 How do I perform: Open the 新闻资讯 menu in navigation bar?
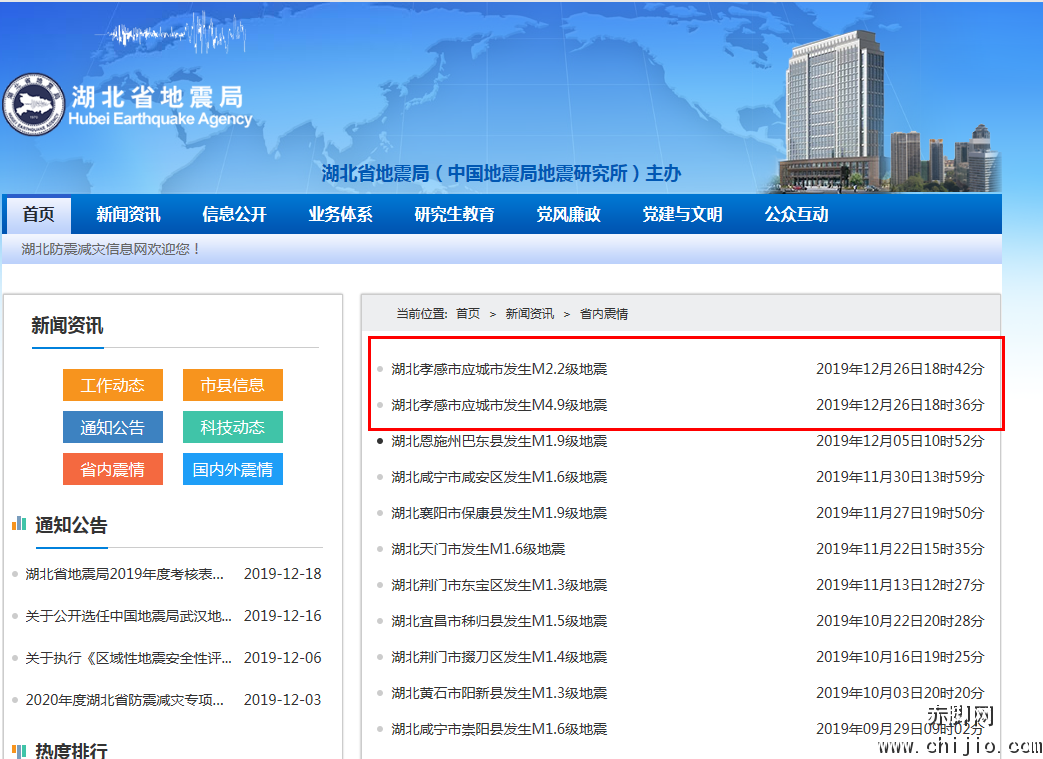[x=128, y=214]
